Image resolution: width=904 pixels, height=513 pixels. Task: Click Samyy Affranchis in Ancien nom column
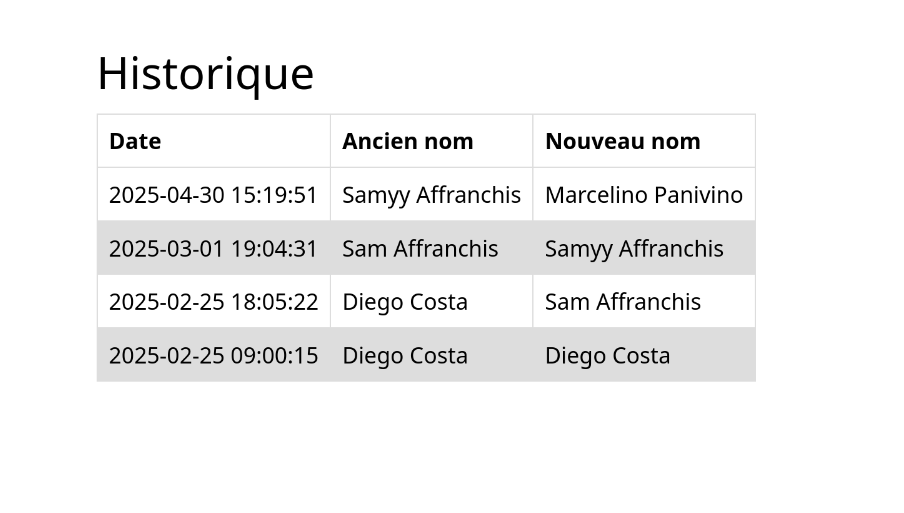click(432, 195)
